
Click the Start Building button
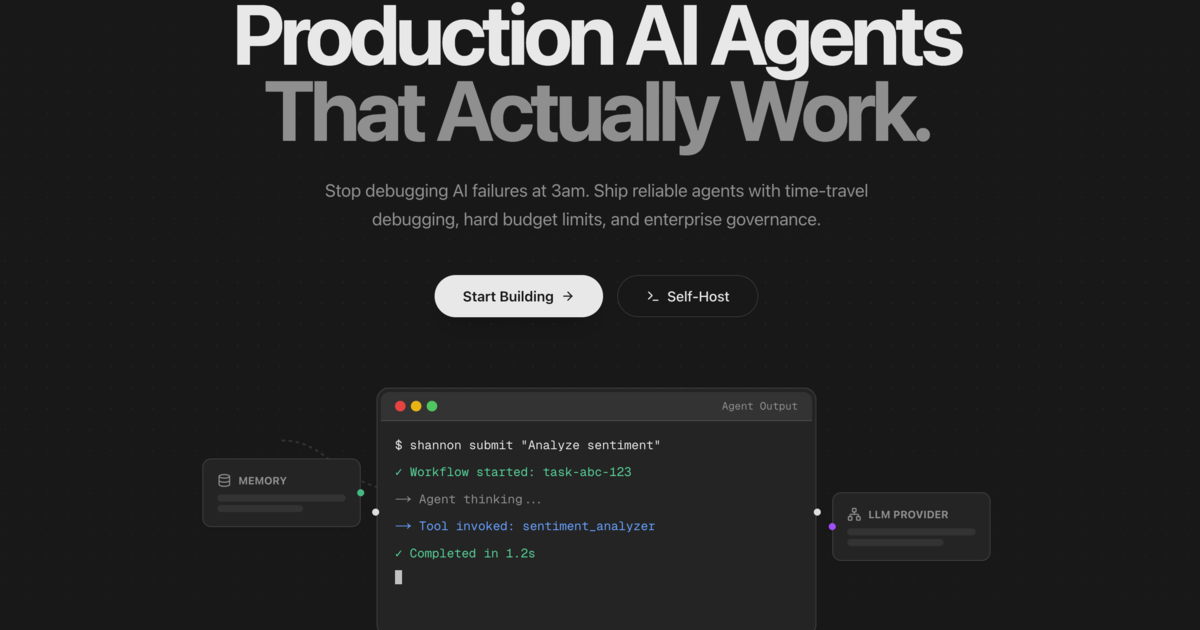[x=518, y=296]
